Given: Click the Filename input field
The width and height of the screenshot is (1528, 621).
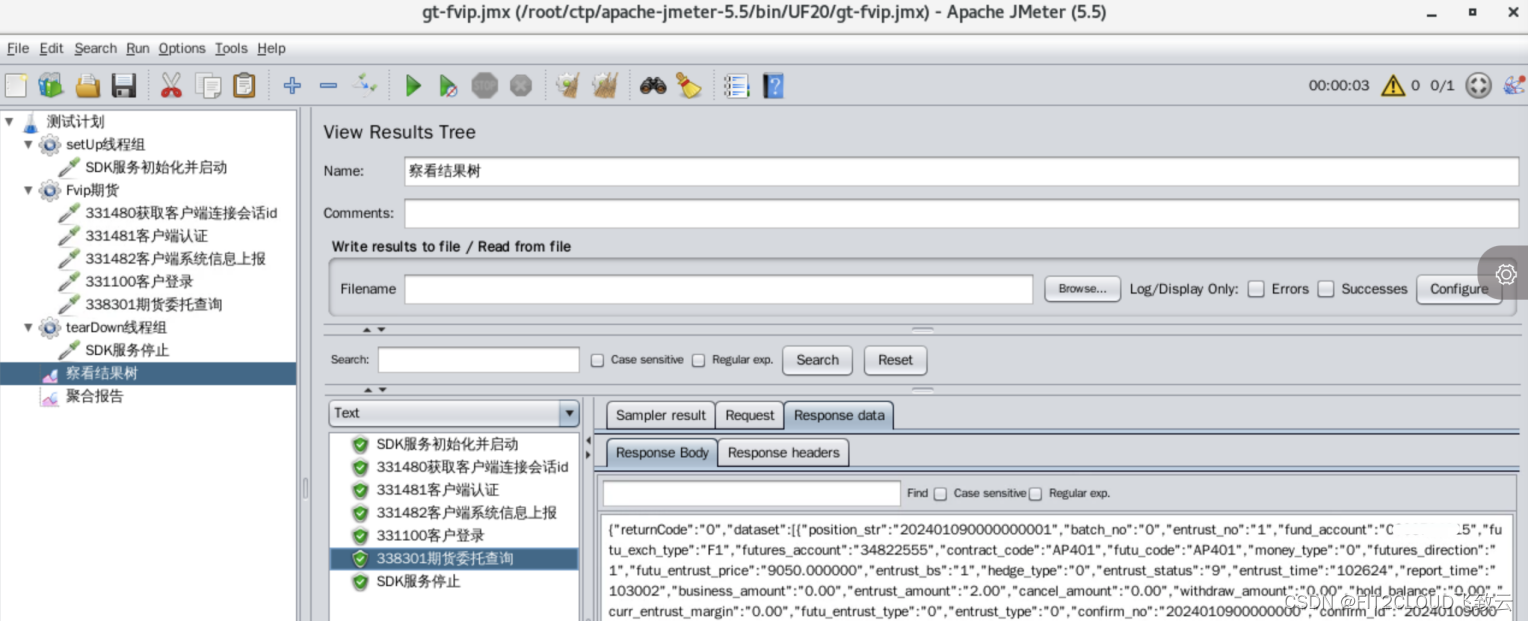Looking at the screenshot, I should coord(718,289).
